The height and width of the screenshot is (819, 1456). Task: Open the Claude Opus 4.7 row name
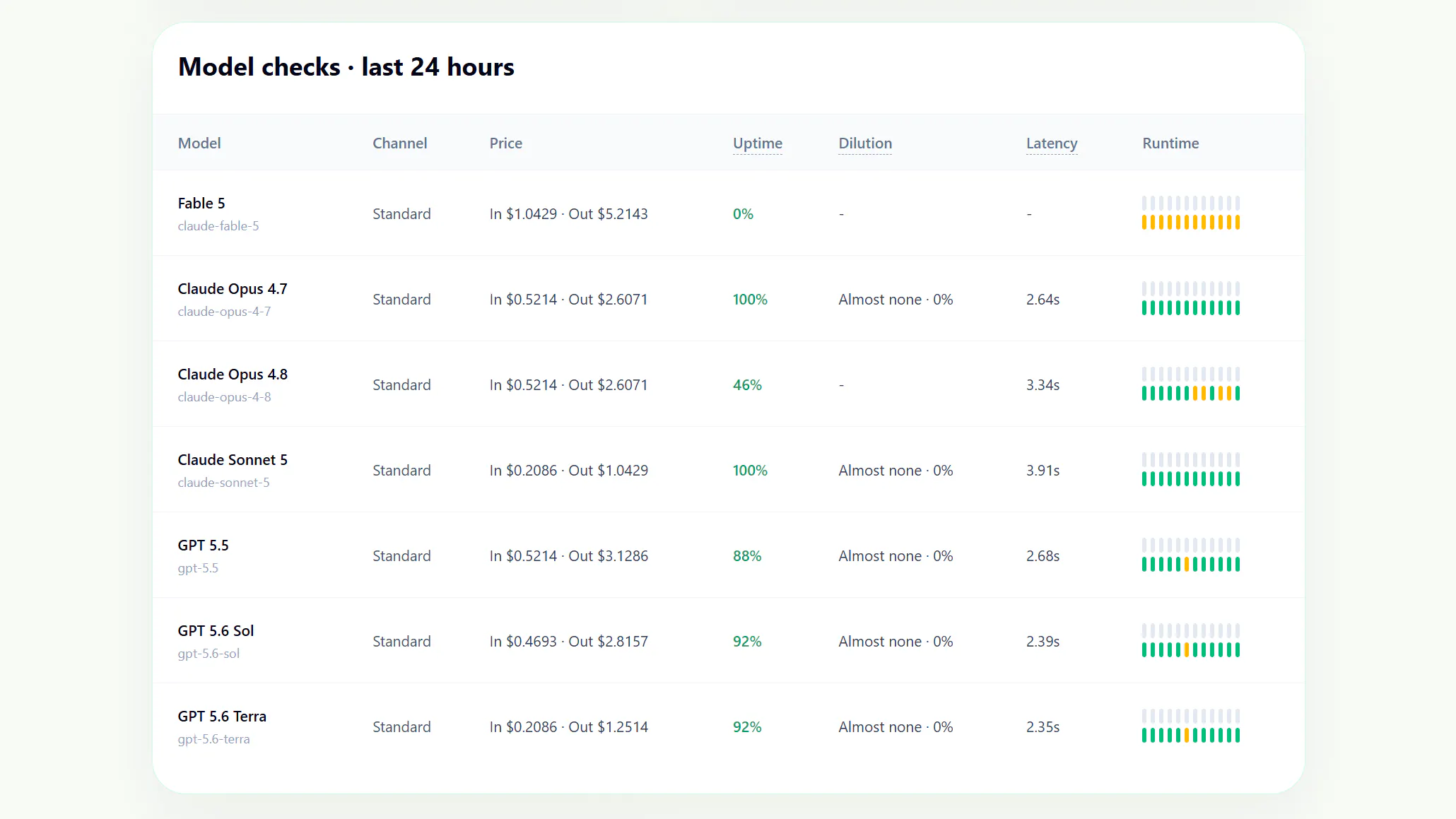click(x=233, y=289)
